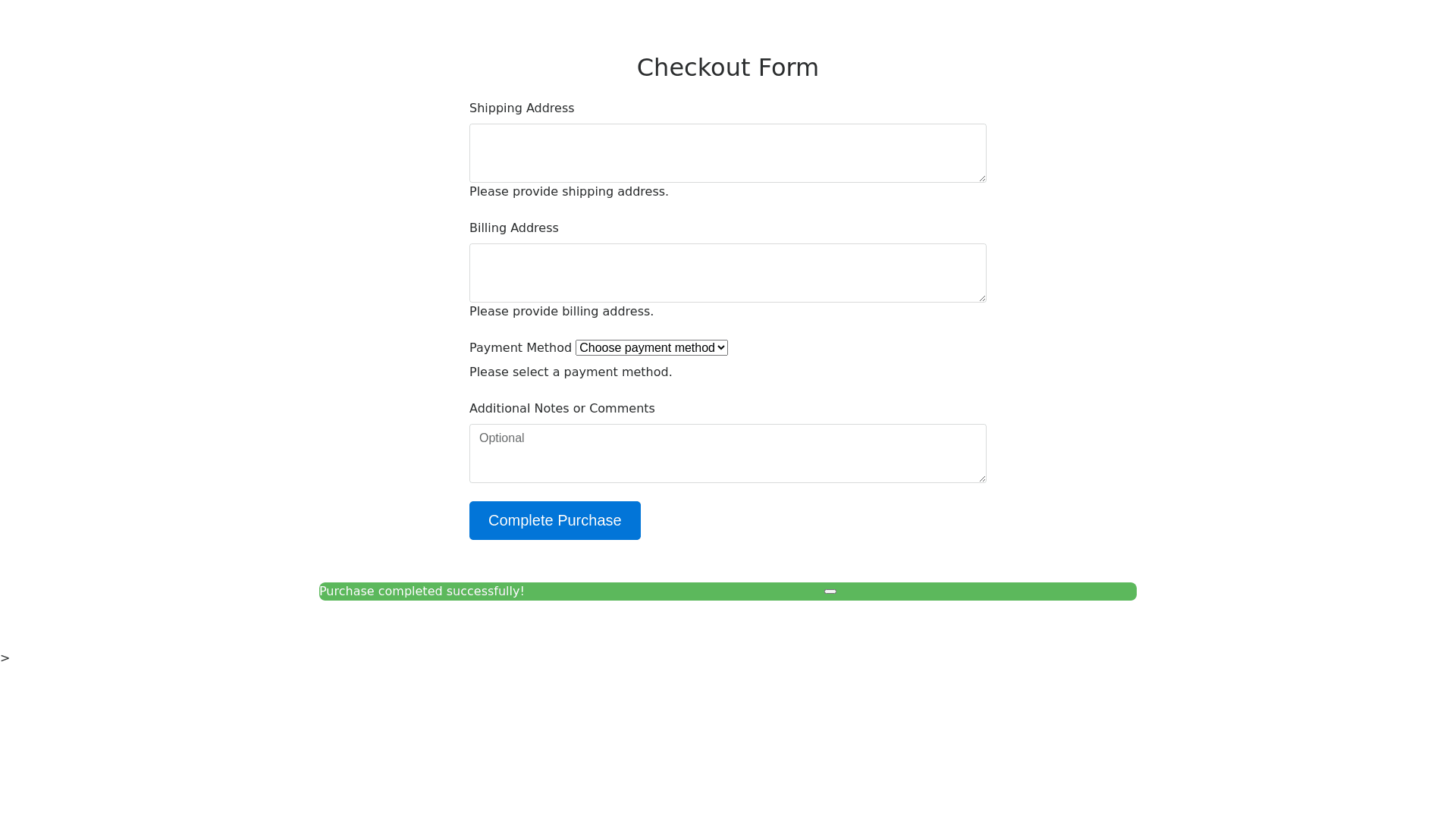
Task: Click the Complete Purchase button
Action: pyautogui.click(x=554, y=520)
